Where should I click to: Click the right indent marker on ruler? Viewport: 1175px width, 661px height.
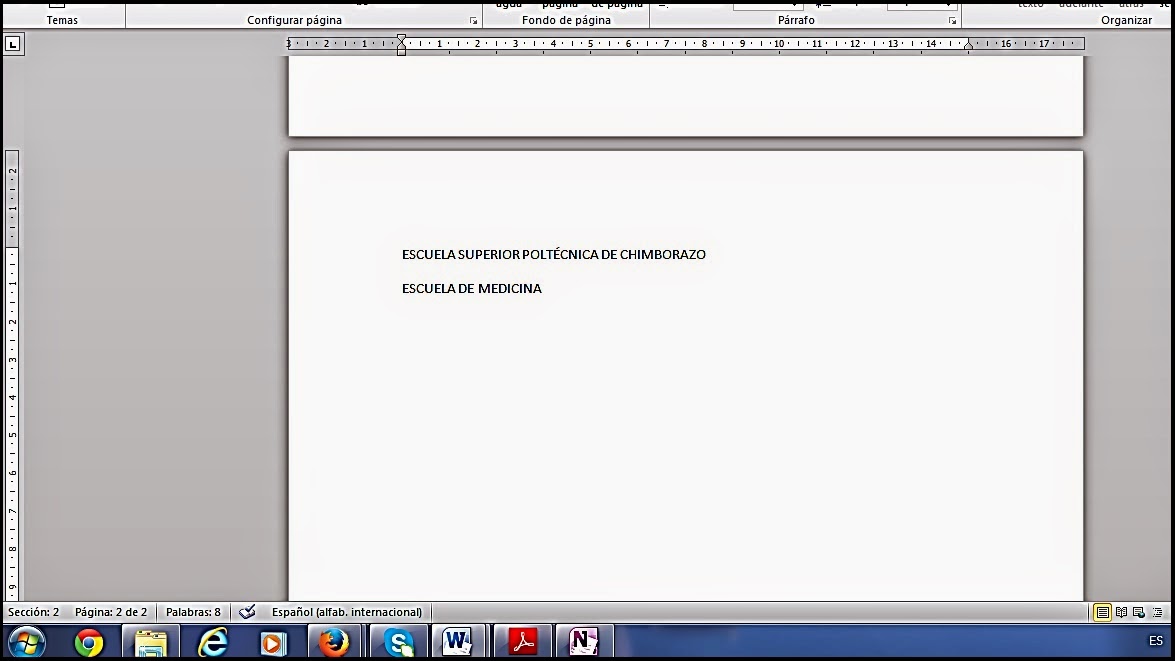click(968, 46)
